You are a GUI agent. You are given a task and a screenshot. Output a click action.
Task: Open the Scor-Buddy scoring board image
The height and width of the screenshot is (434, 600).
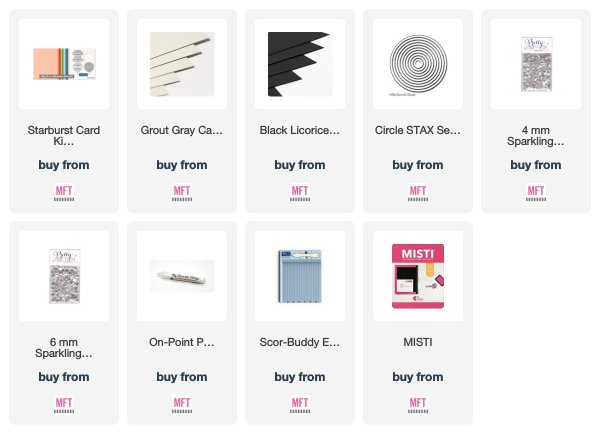coord(300,276)
